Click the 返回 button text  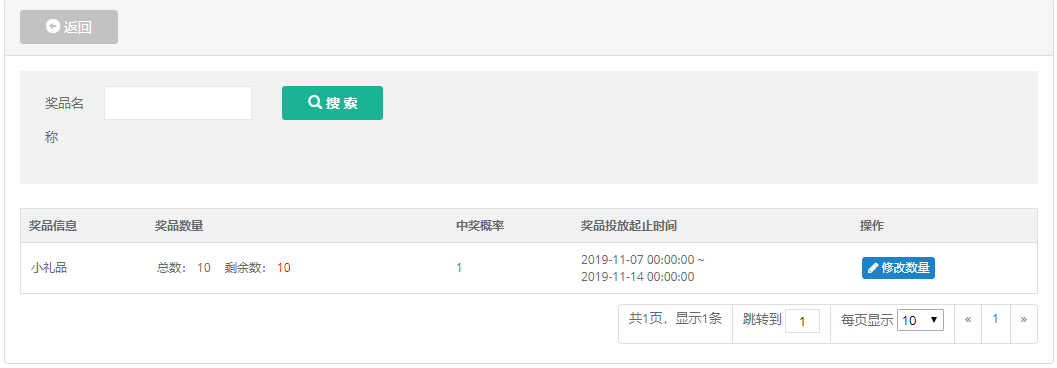(78, 27)
